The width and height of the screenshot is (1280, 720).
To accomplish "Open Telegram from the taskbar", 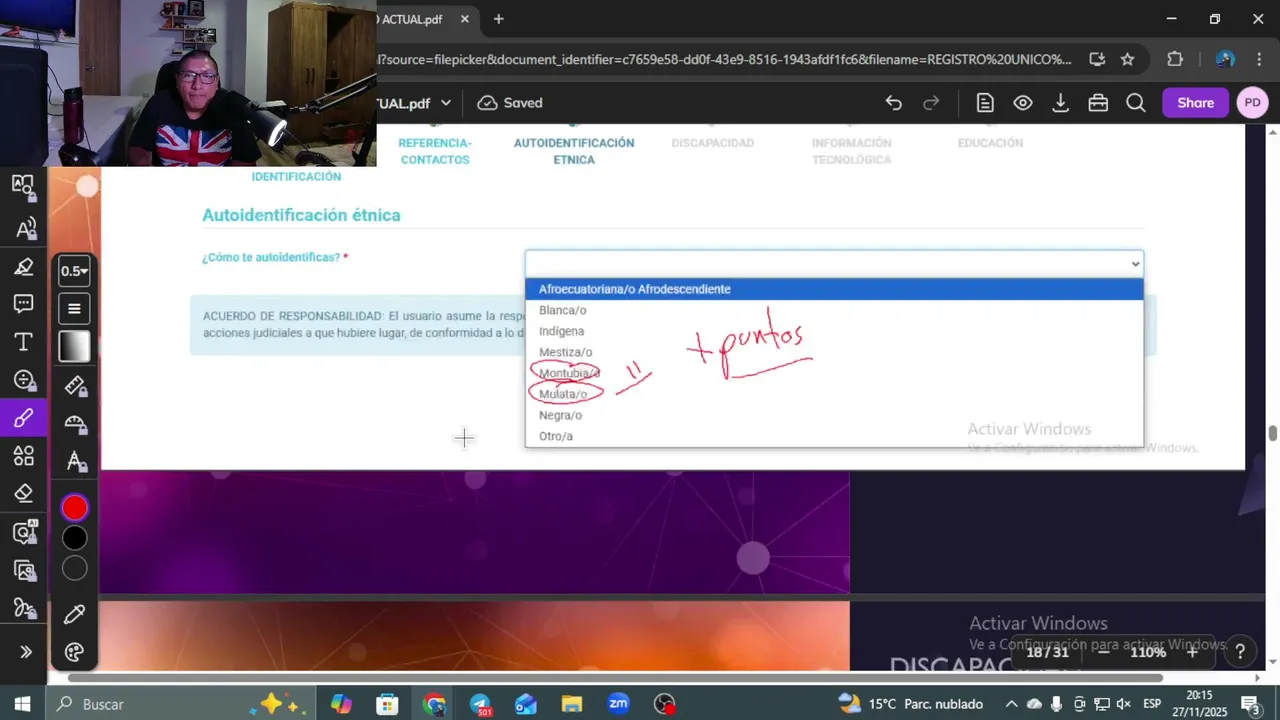I will point(480,704).
